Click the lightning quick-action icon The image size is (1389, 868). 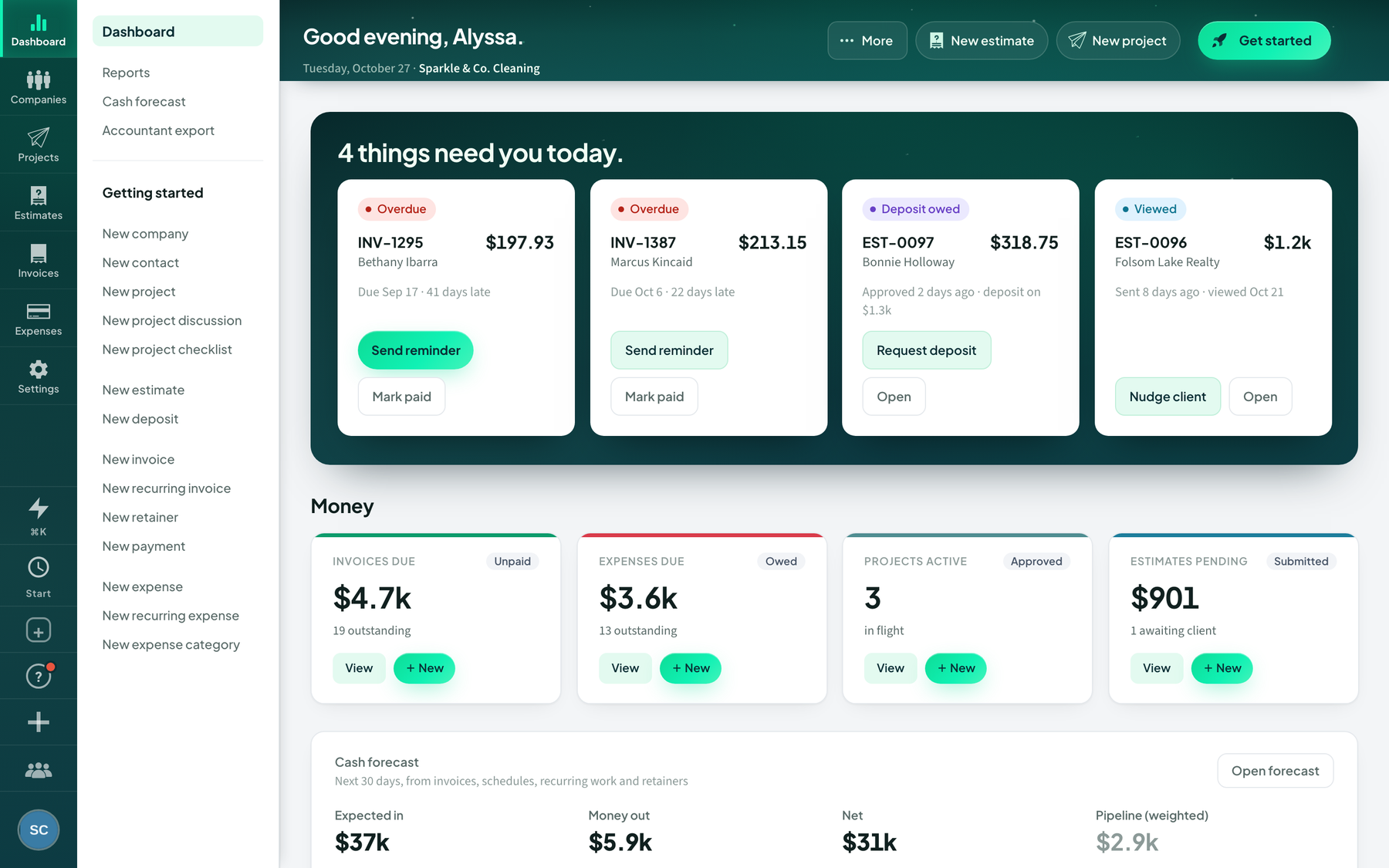(x=39, y=515)
